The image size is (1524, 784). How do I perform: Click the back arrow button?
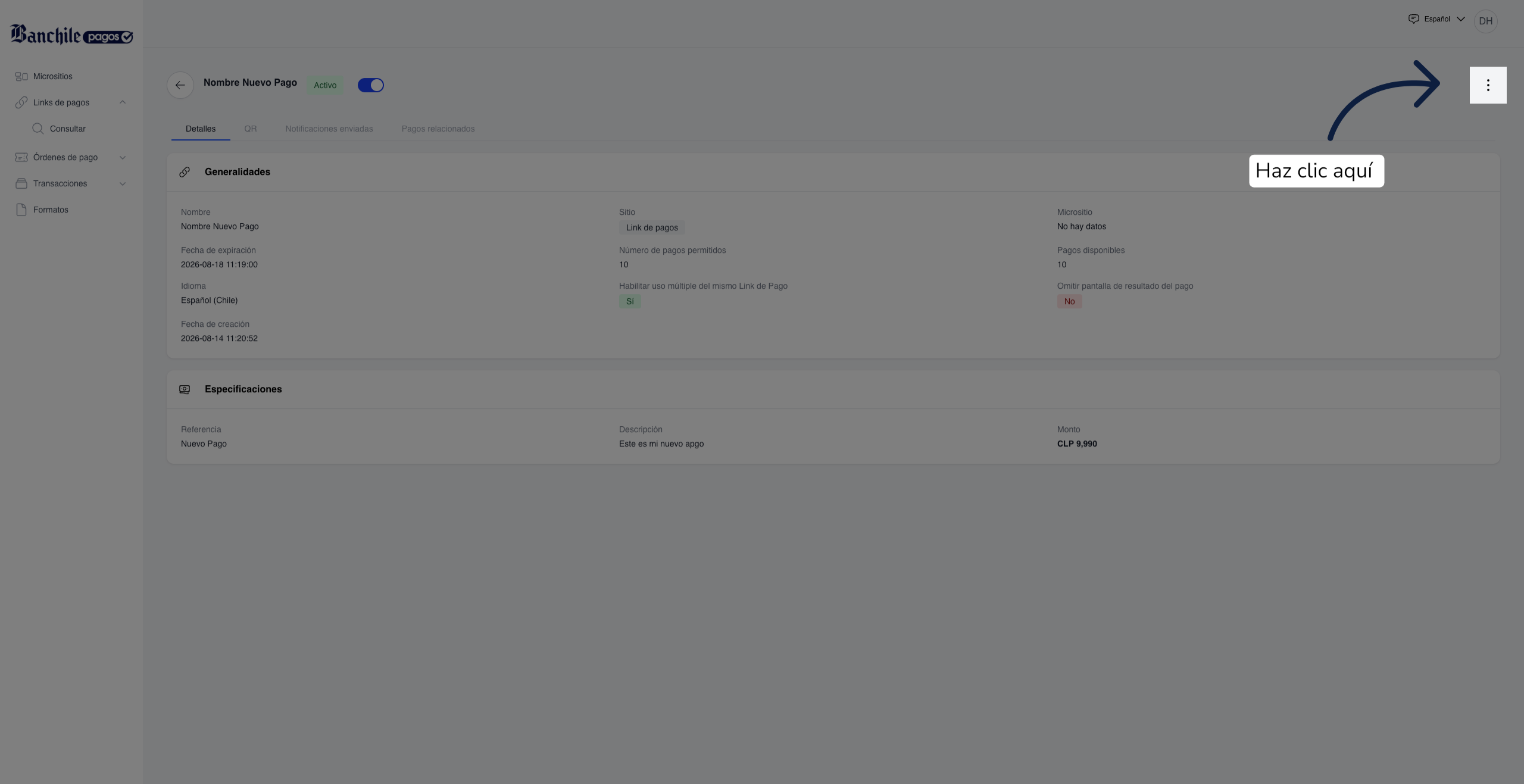click(180, 85)
